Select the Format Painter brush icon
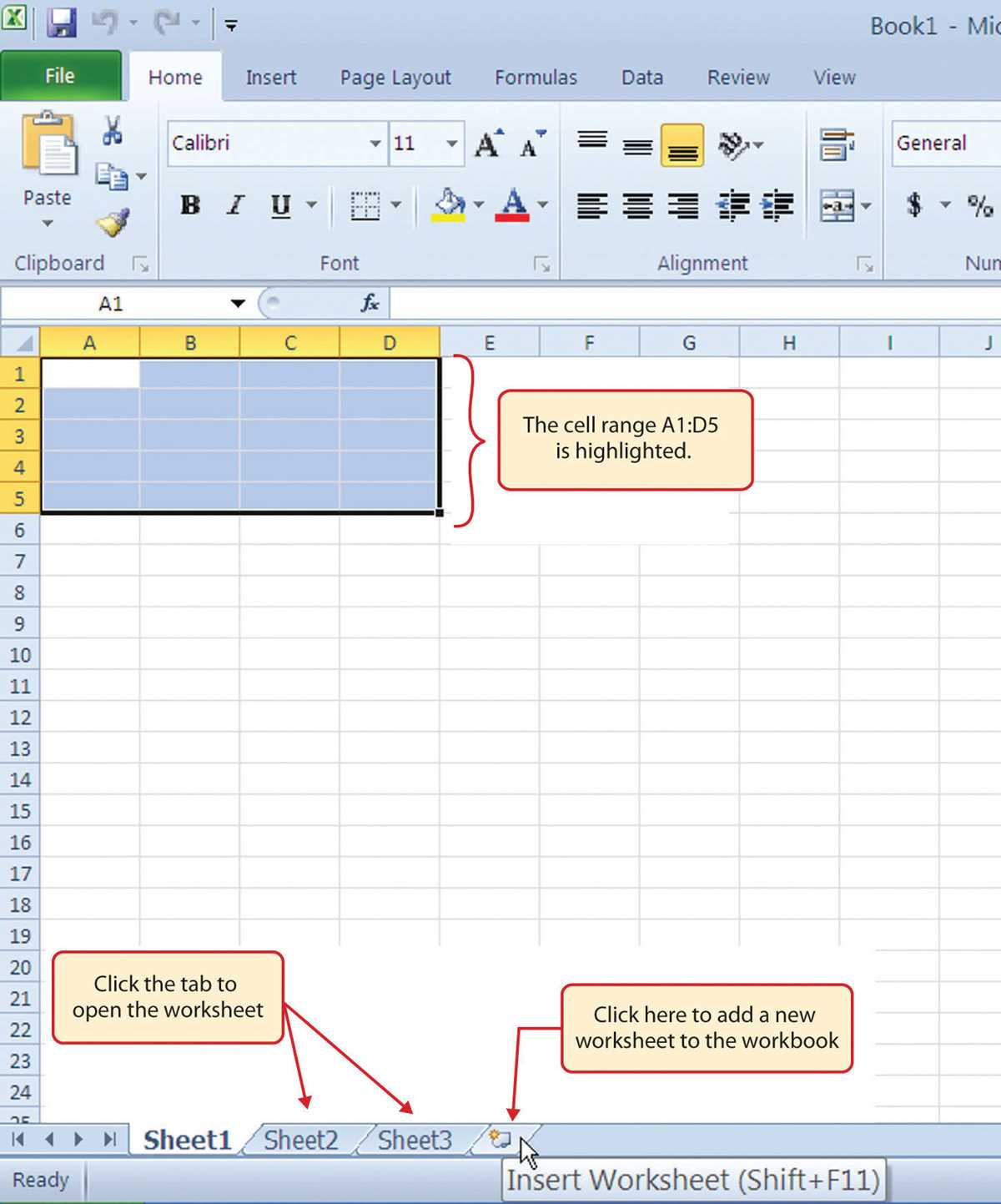 pos(113,222)
